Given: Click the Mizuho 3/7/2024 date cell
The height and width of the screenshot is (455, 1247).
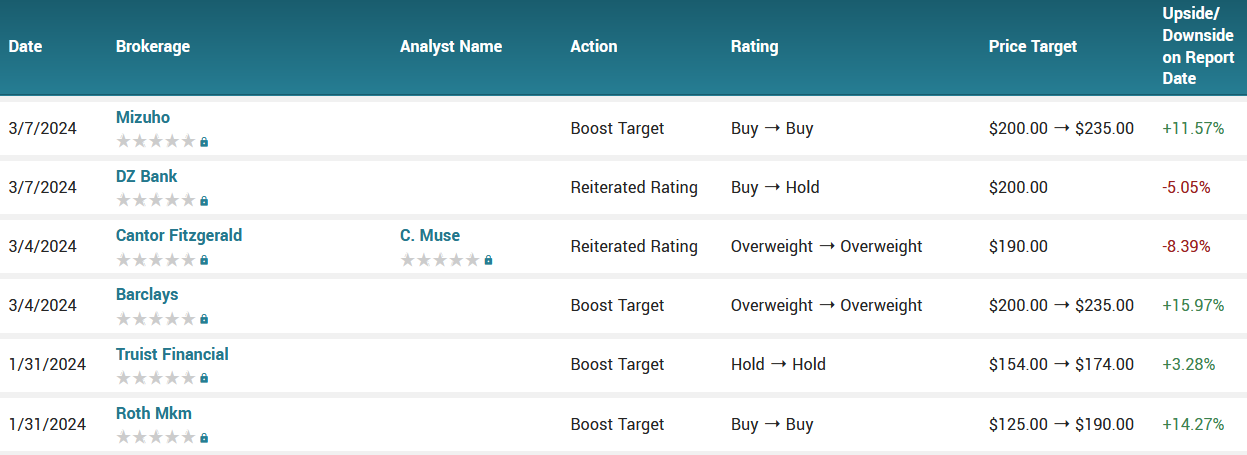Looking at the screenshot, I should [x=42, y=128].
